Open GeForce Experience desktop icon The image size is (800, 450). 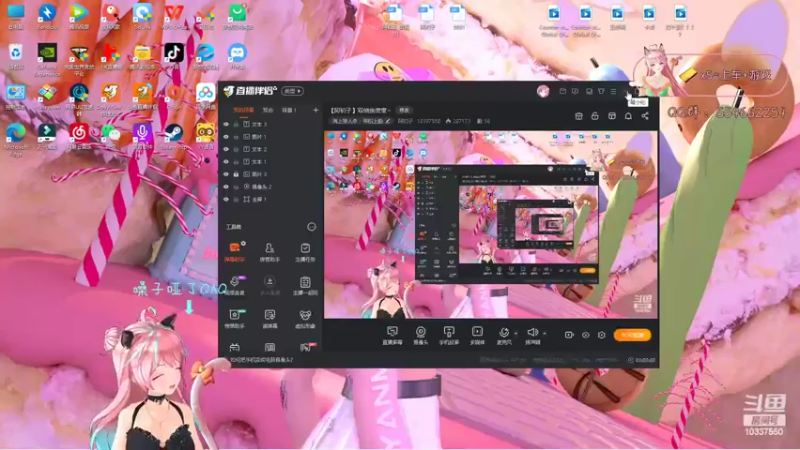(47, 60)
